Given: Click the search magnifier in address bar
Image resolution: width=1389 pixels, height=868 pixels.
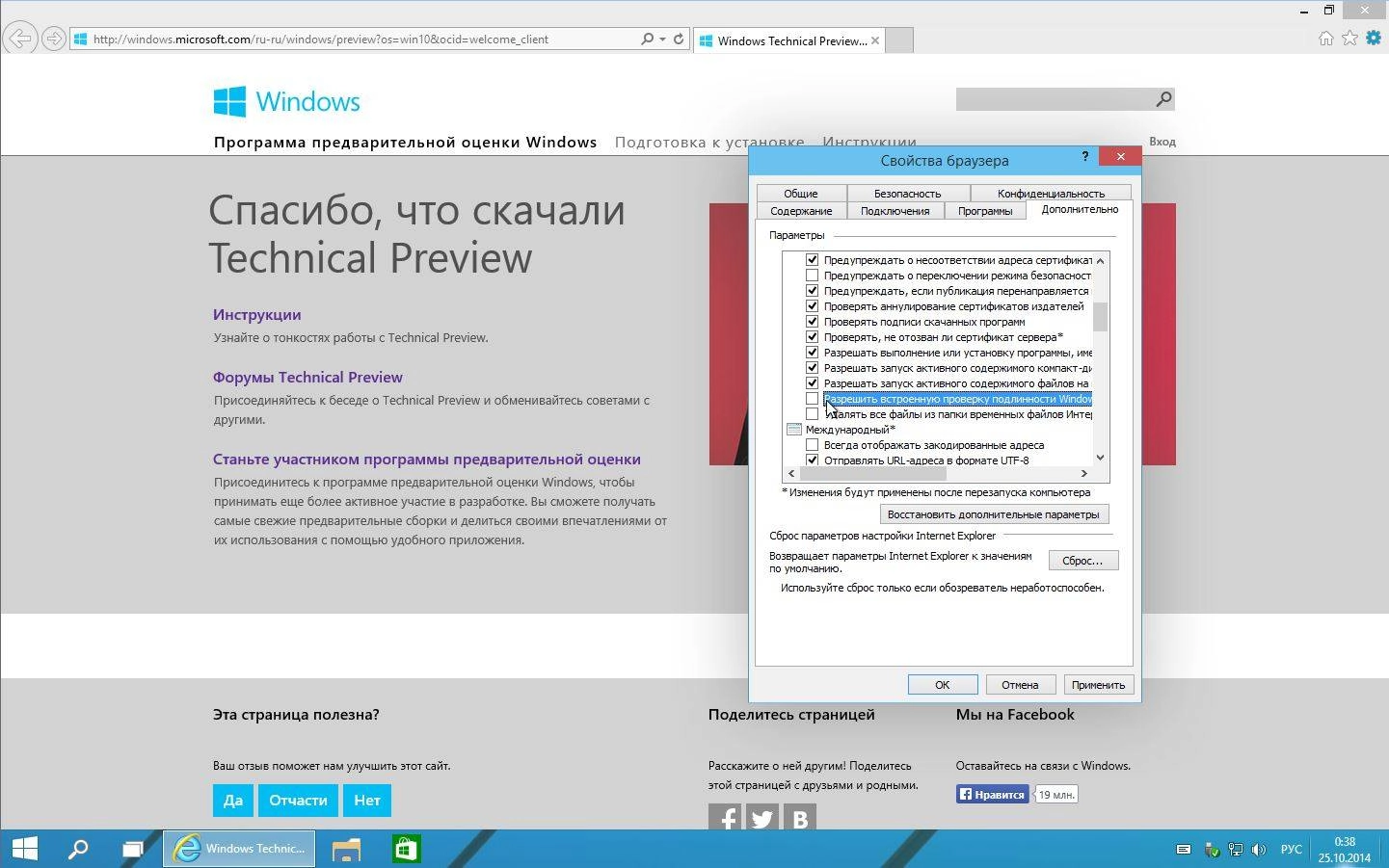Looking at the screenshot, I should pyautogui.click(x=648, y=39).
